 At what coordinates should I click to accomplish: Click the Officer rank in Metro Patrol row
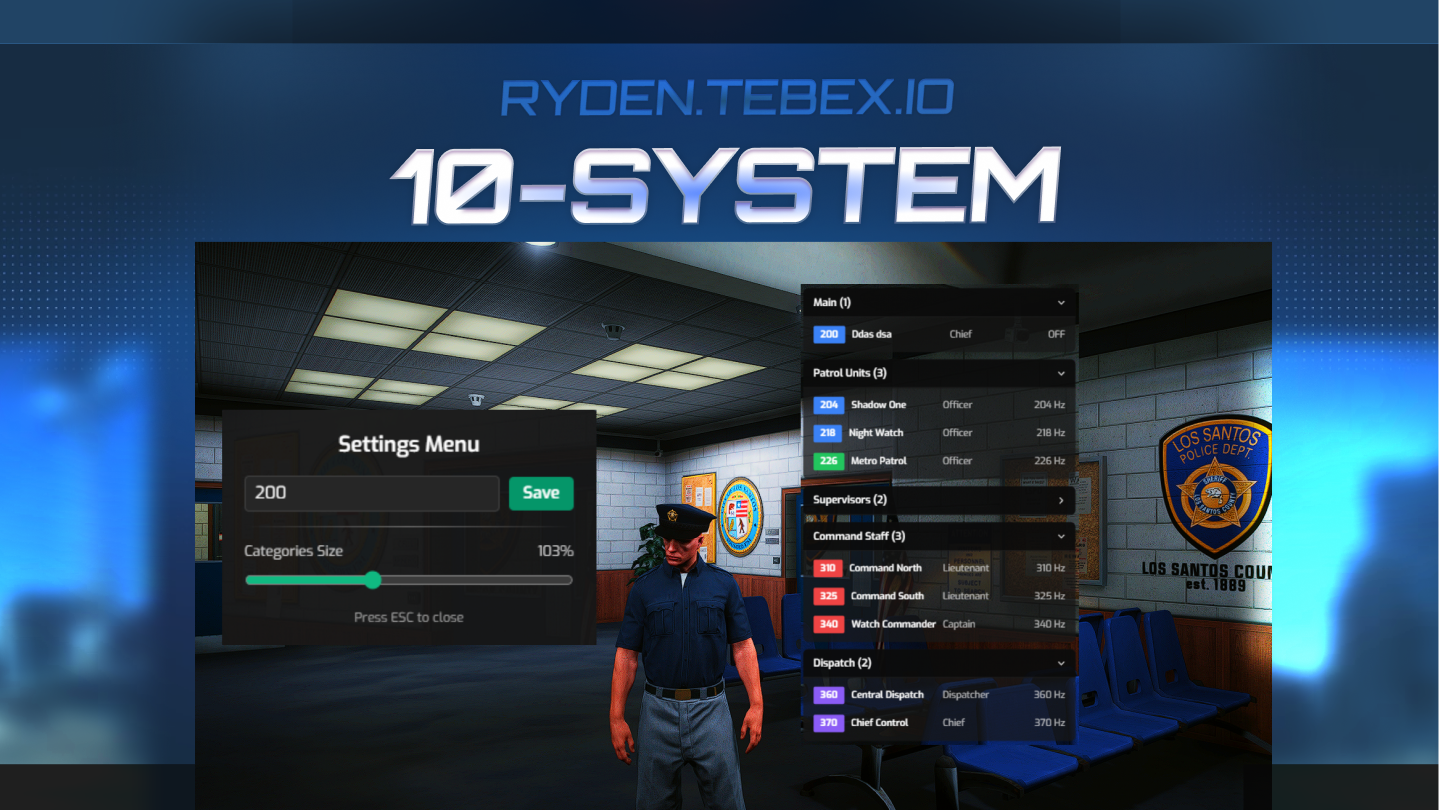point(958,461)
